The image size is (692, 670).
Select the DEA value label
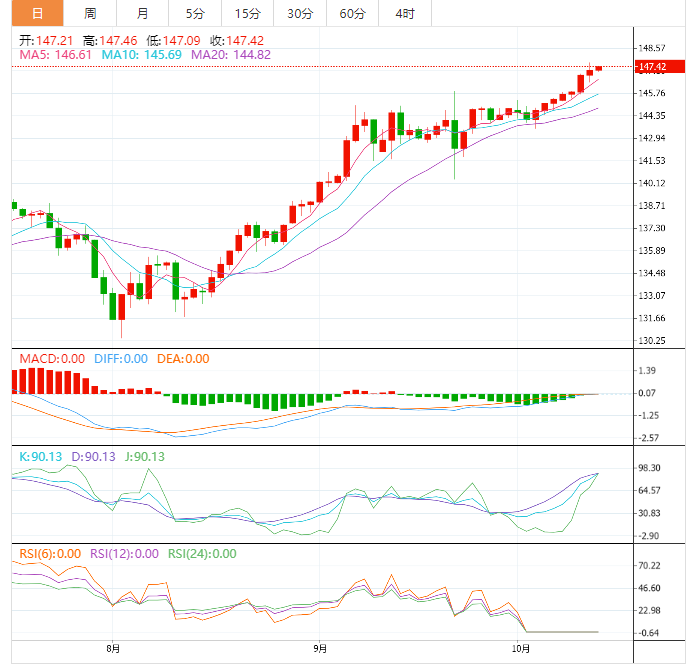[x=184, y=358]
